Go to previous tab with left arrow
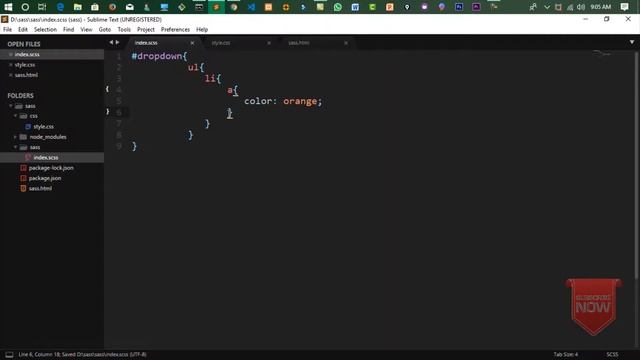 coord(111,42)
